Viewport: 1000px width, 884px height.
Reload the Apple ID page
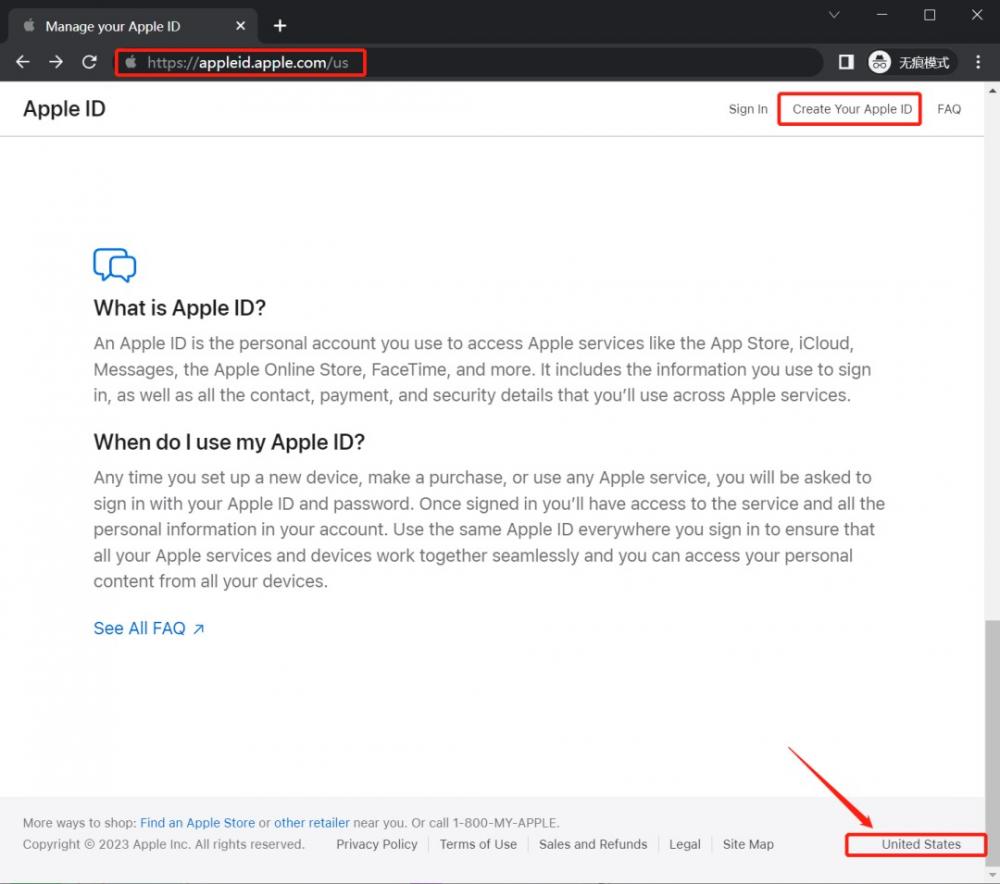pos(89,62)
